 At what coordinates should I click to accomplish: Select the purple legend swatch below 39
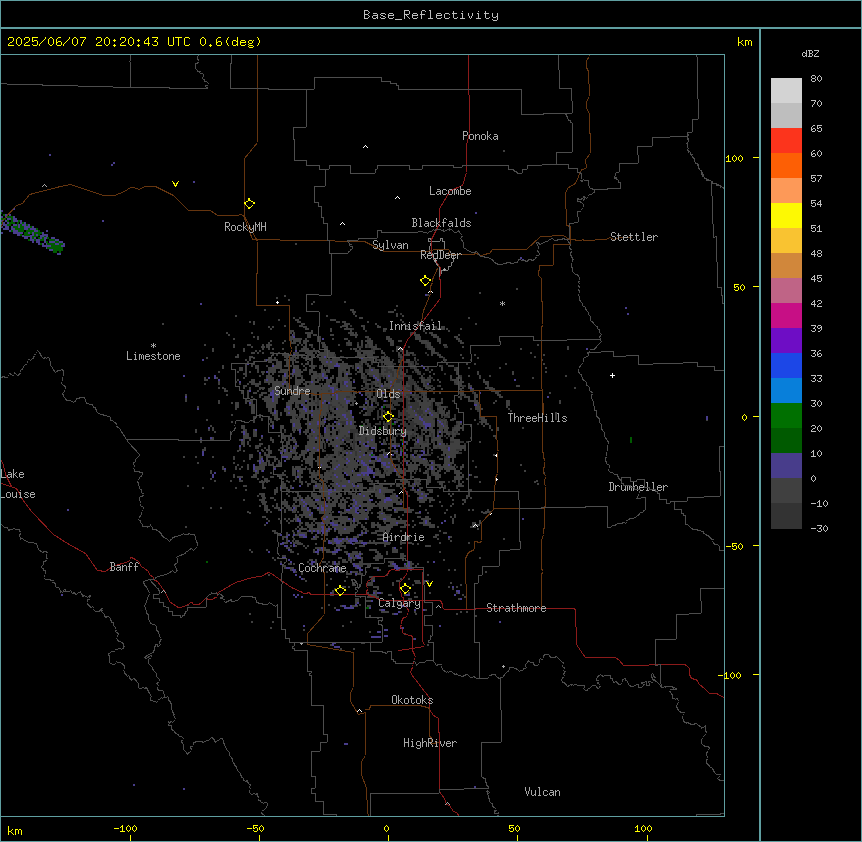point(786,341)
